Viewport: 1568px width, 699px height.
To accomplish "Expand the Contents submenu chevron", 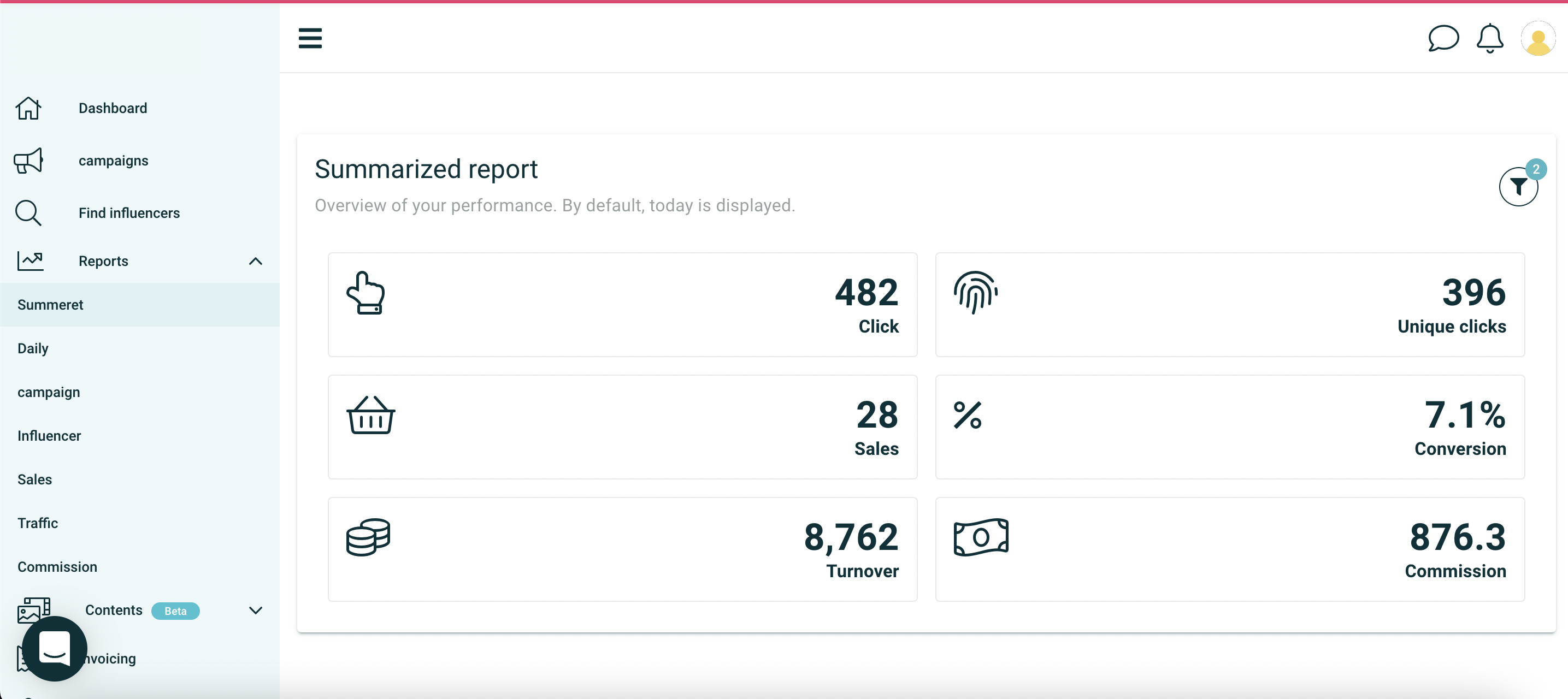I will [x=256, y=610].
